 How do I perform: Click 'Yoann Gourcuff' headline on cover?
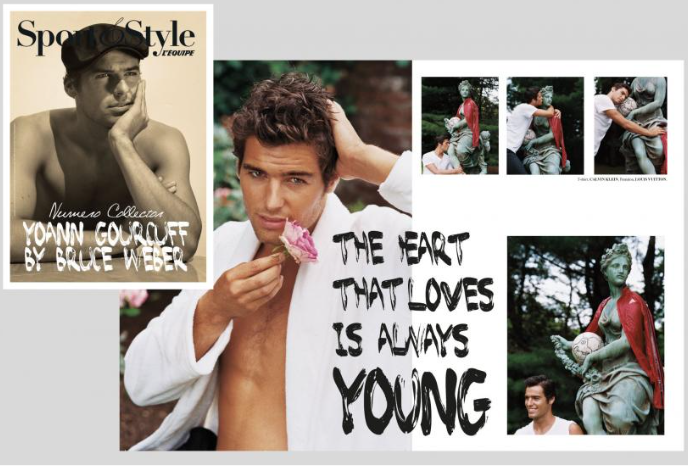(x=105, y=236)
